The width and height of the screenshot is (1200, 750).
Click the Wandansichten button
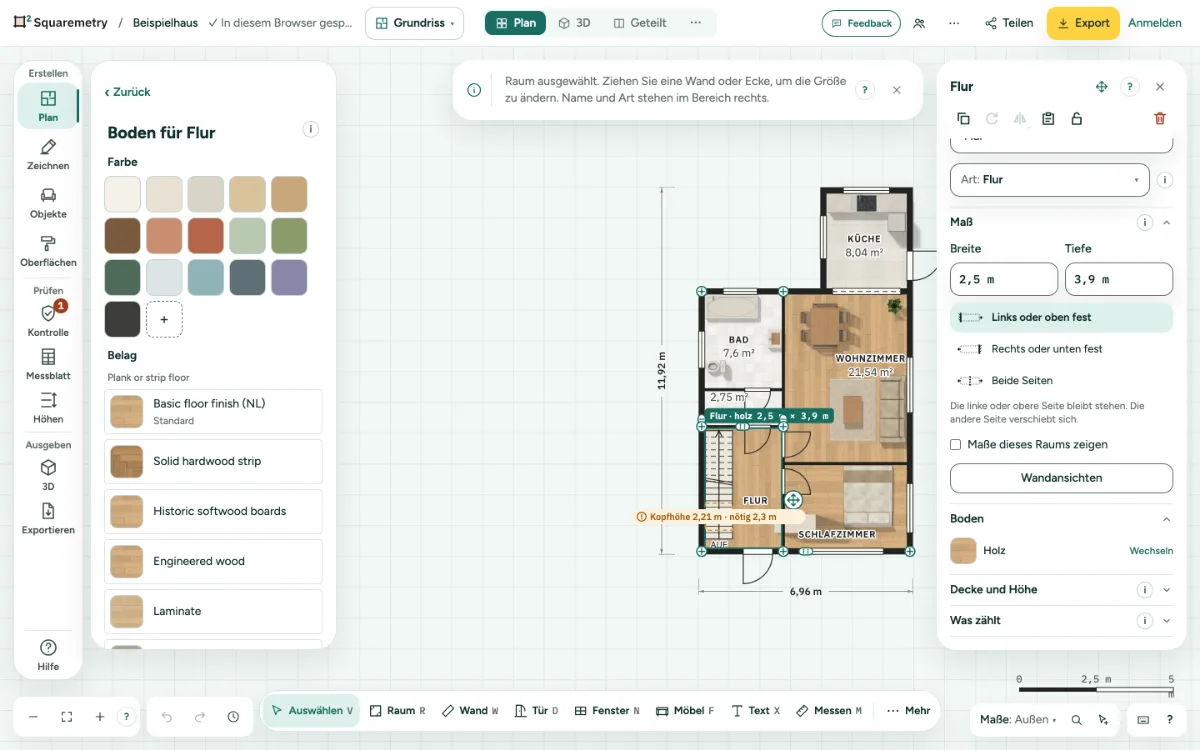[x=1061, y=478]
